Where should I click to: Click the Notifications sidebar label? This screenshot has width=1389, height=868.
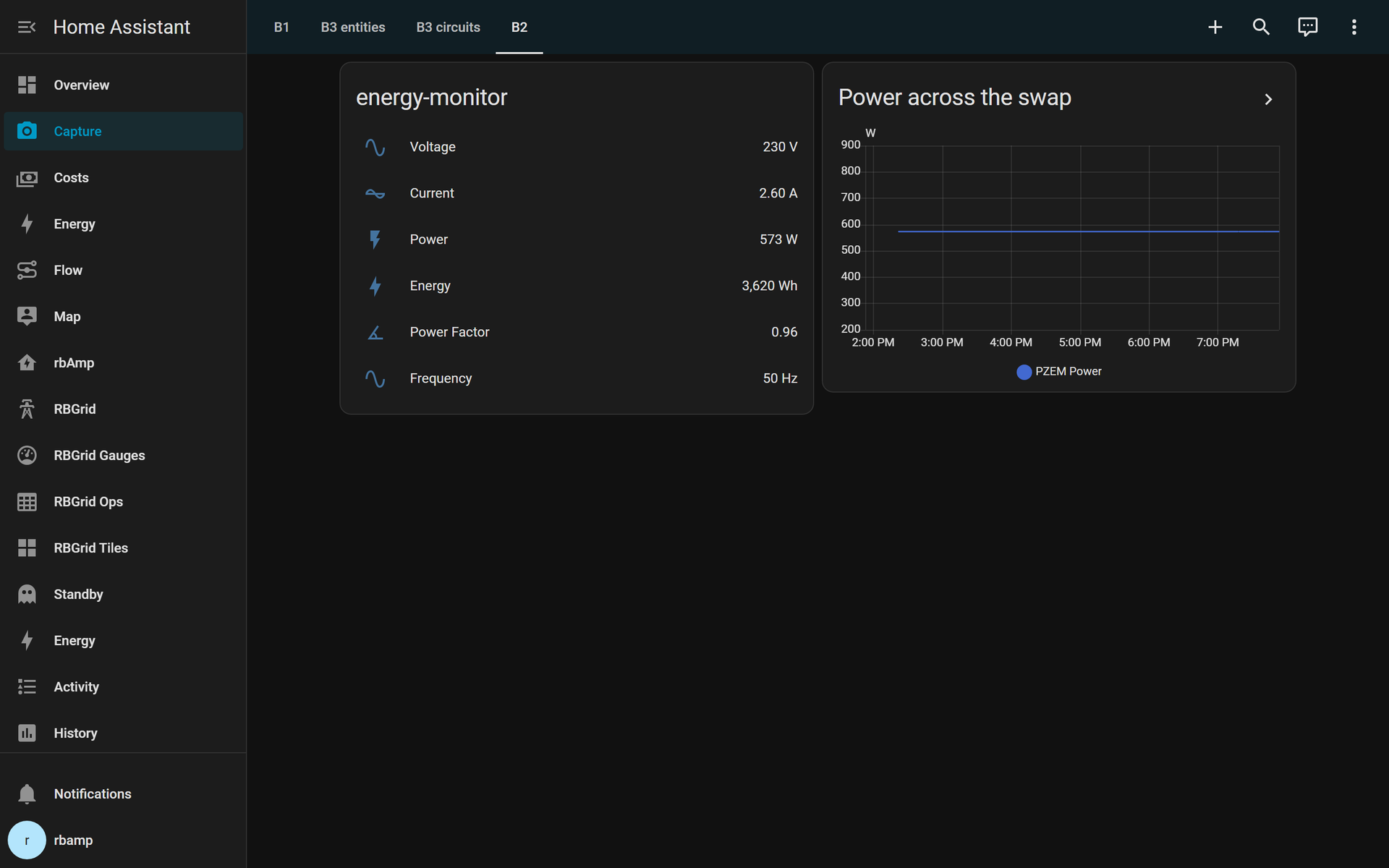(93, 793)
